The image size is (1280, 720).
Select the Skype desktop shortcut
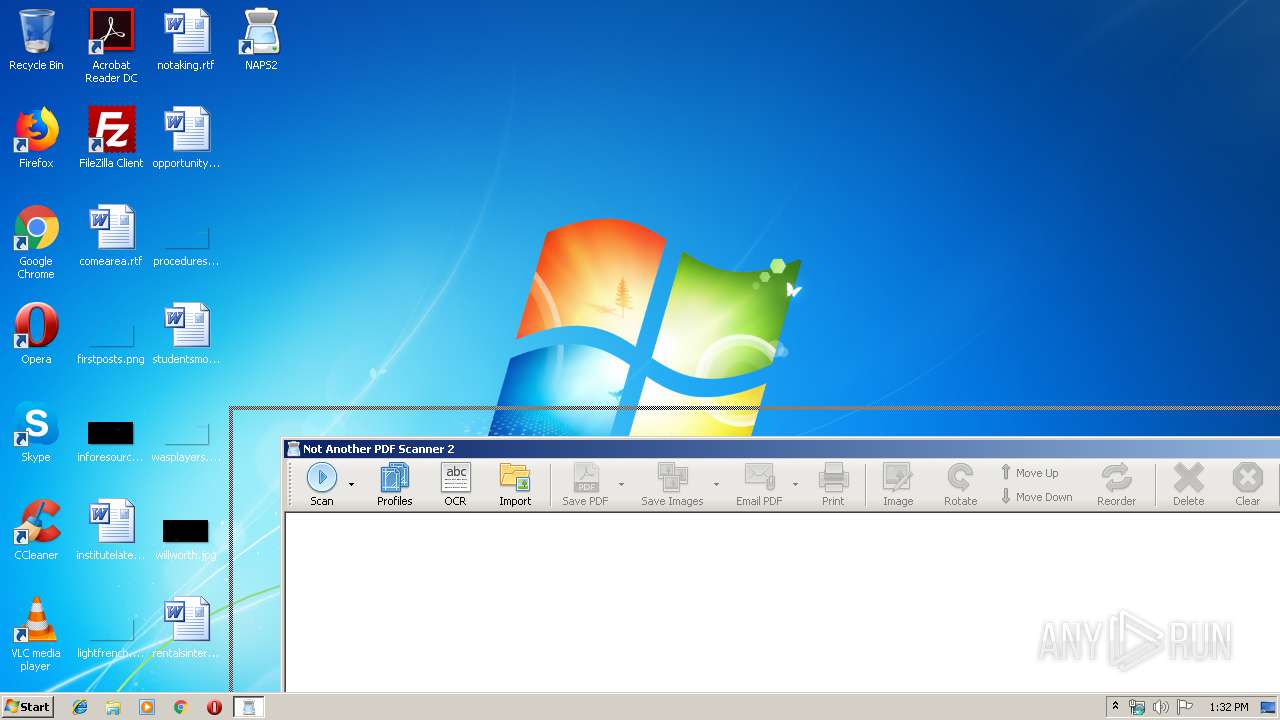click(36, 432)
